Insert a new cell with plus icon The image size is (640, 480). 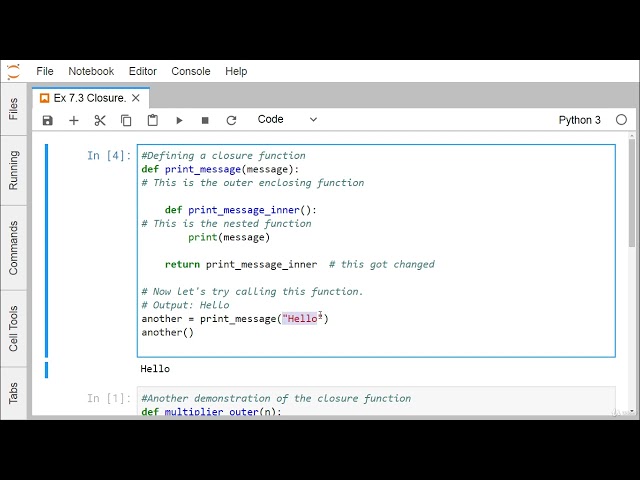tap(74, 120)
